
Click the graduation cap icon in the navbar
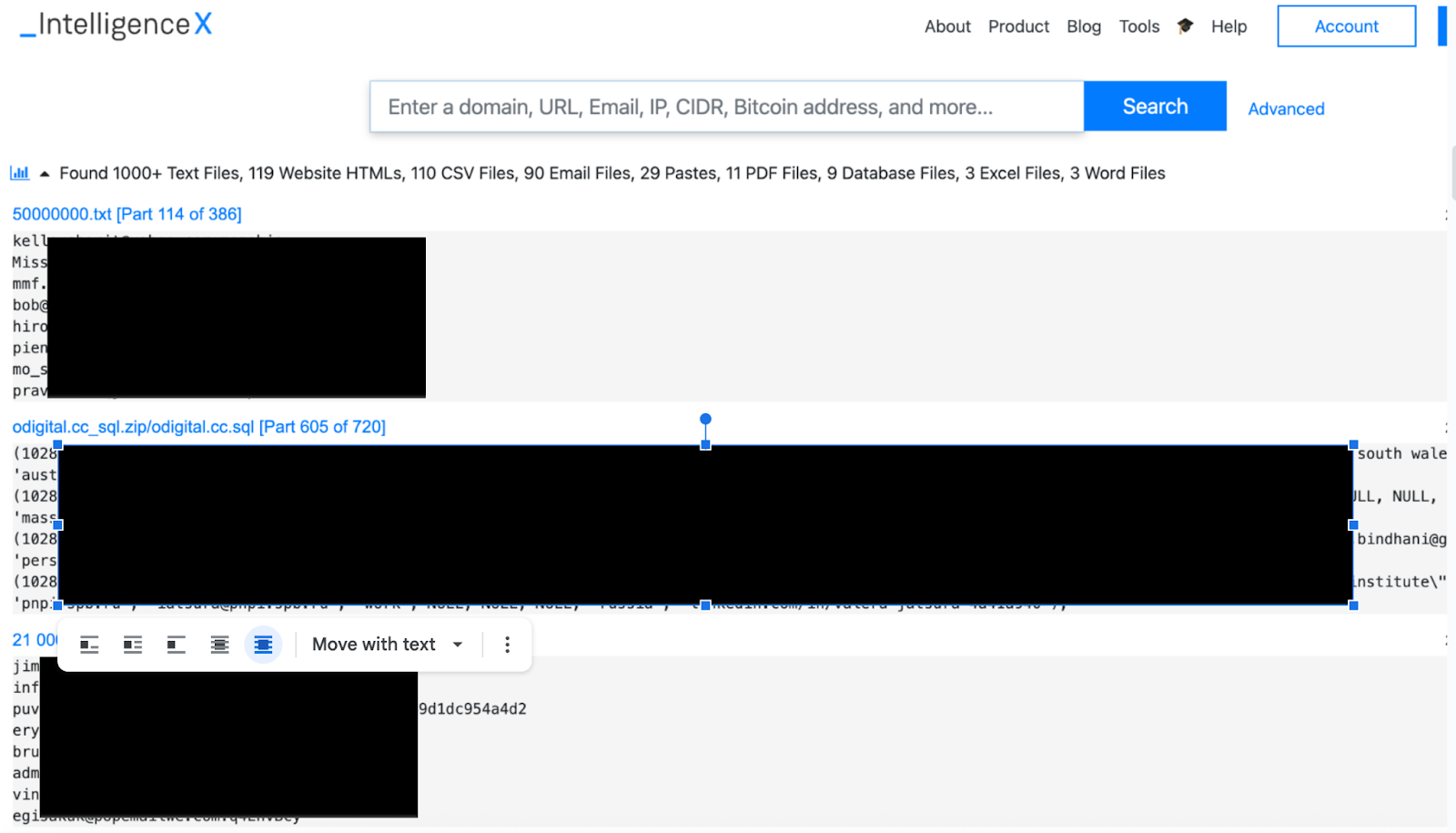pyautogui.click(x=1185, y=26)
